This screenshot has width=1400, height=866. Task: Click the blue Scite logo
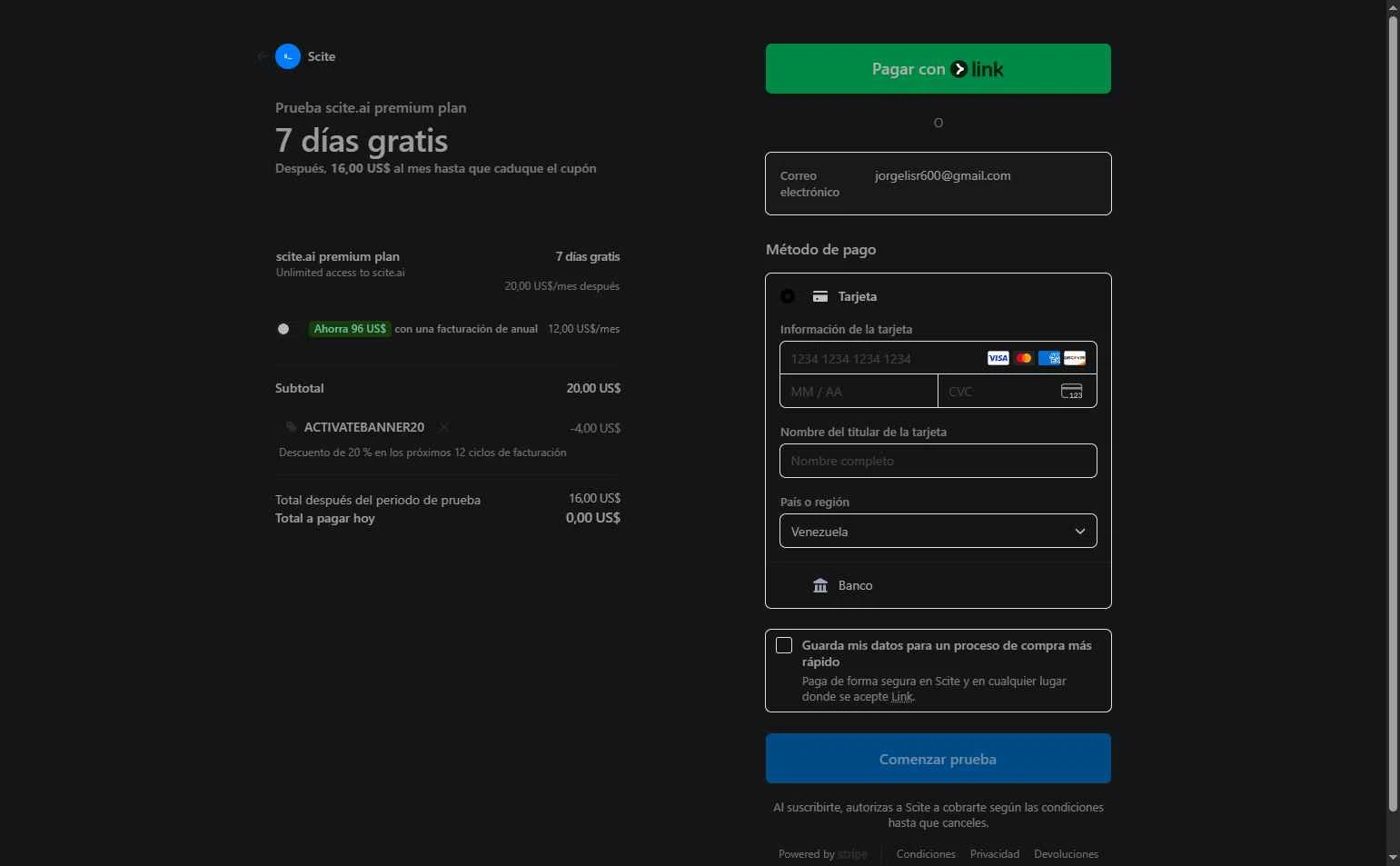288,56
